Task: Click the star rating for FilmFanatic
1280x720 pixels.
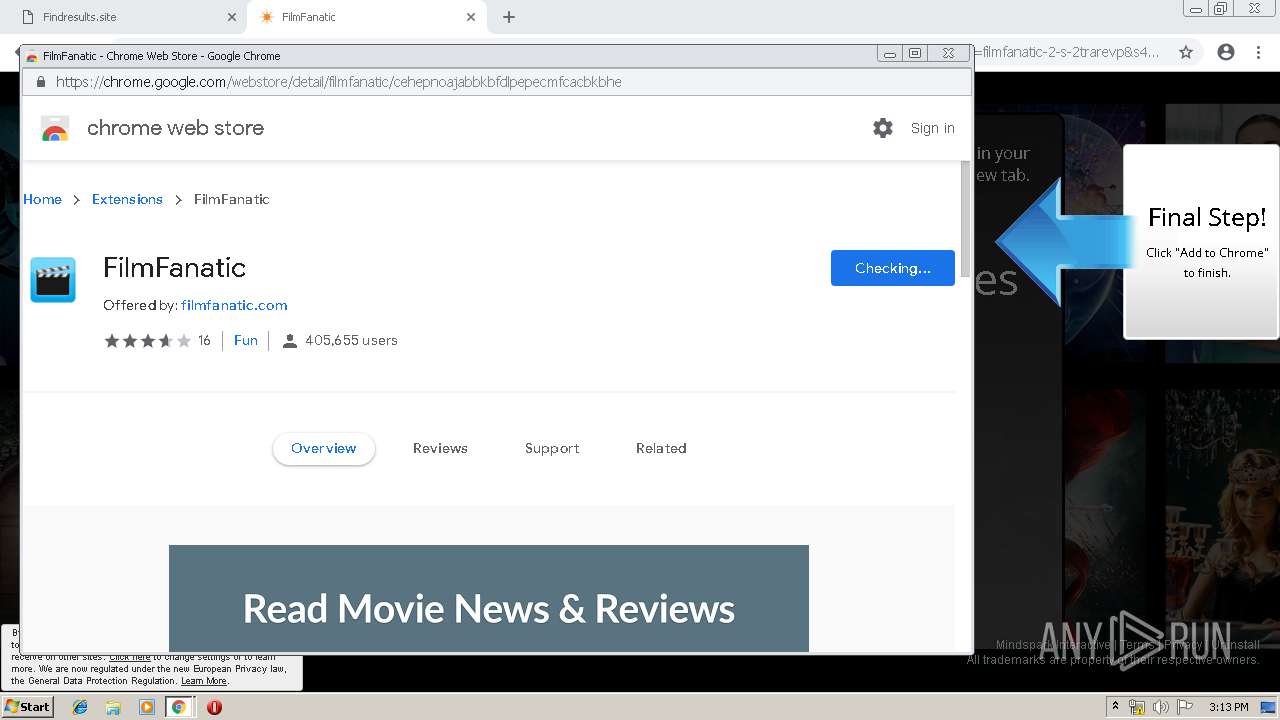Action: [x=147, y=341]
